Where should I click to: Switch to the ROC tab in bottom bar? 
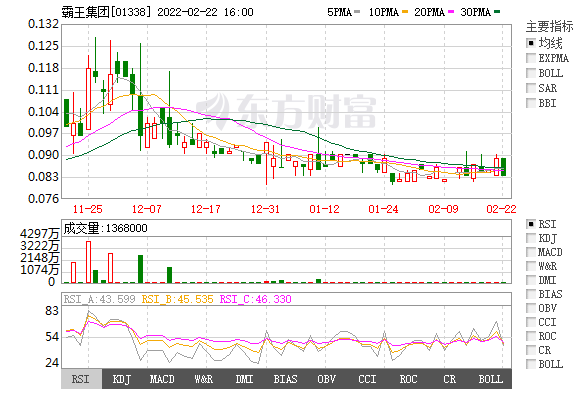coord(408,379)
